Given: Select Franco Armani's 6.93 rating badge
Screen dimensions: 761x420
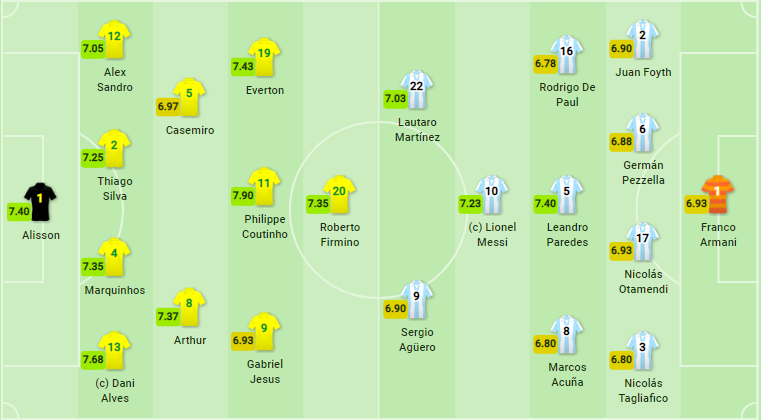Looking at the screenshot, I should tap(696, 203).
